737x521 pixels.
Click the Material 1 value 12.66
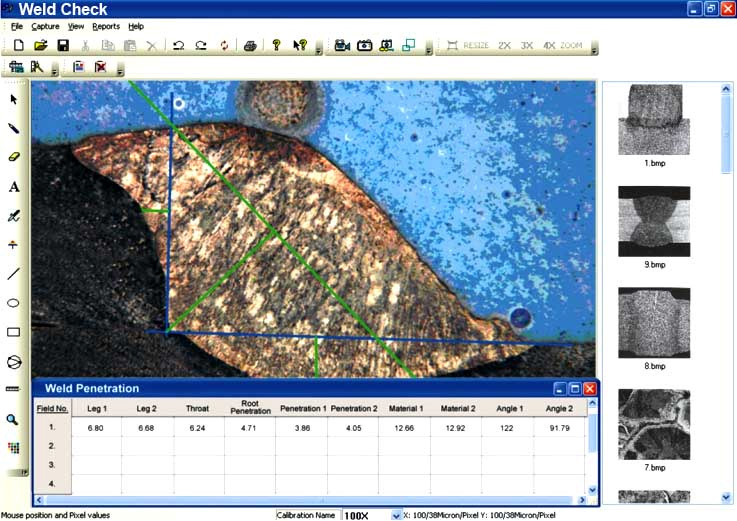[404, 428]
